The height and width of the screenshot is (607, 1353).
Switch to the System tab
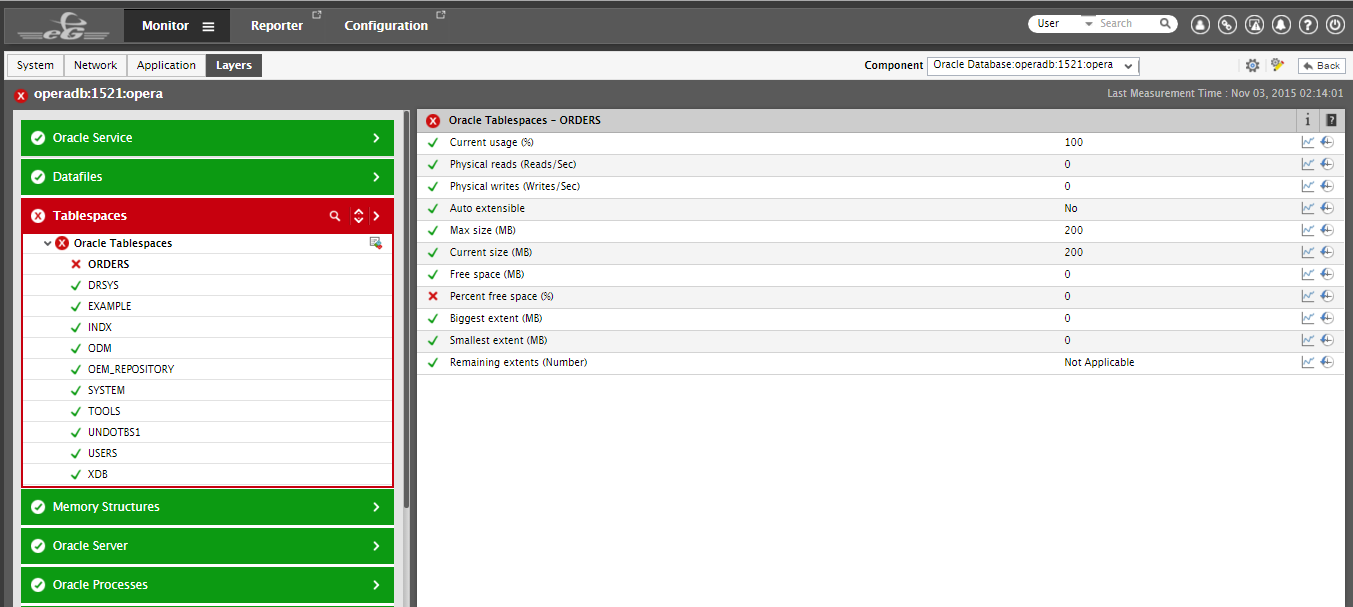pos(35,65)
